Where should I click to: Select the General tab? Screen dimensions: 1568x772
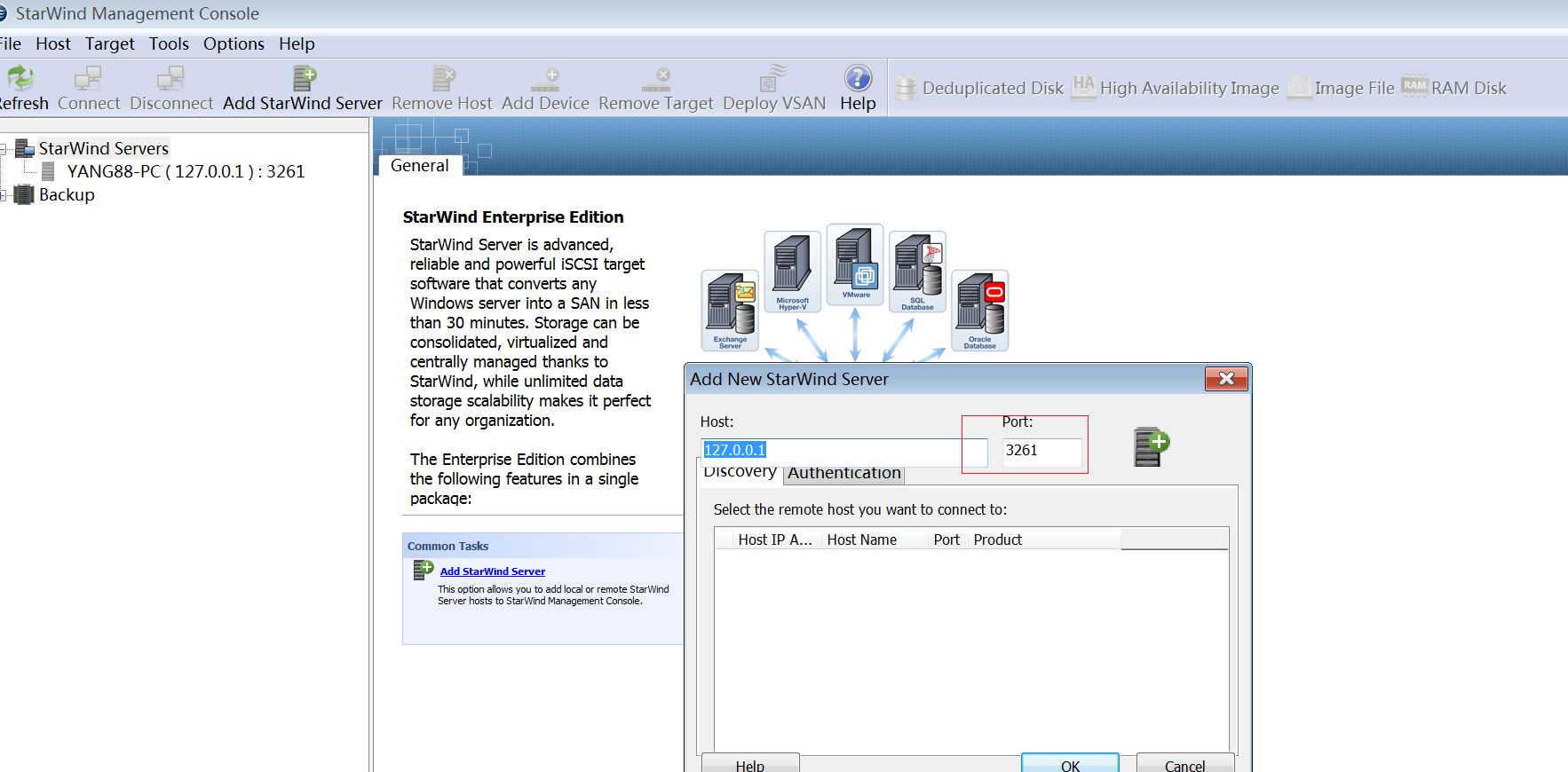420,165
